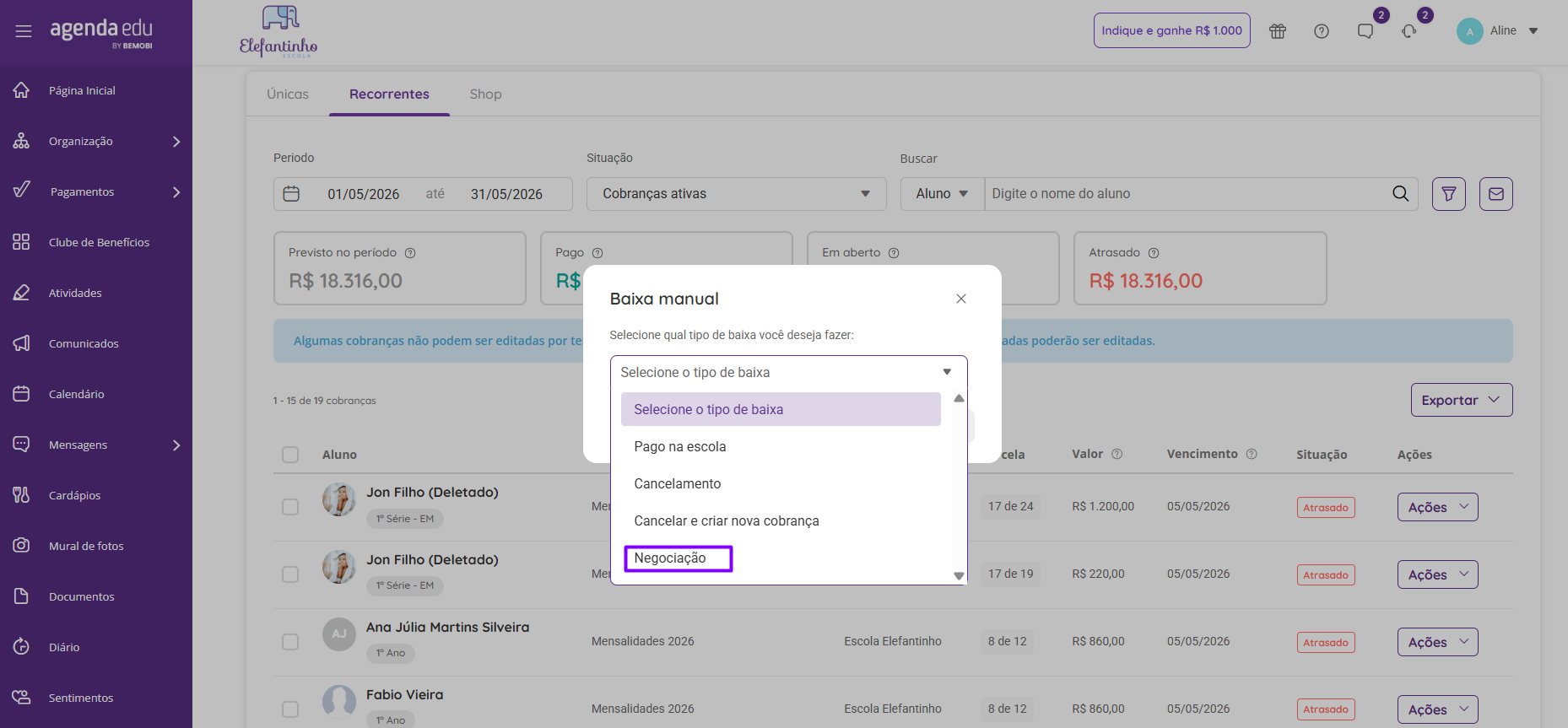Viewport: 1568px width, 728px height.
Task: Open the hamburger menu icon
Action: (x=24, y=31)
